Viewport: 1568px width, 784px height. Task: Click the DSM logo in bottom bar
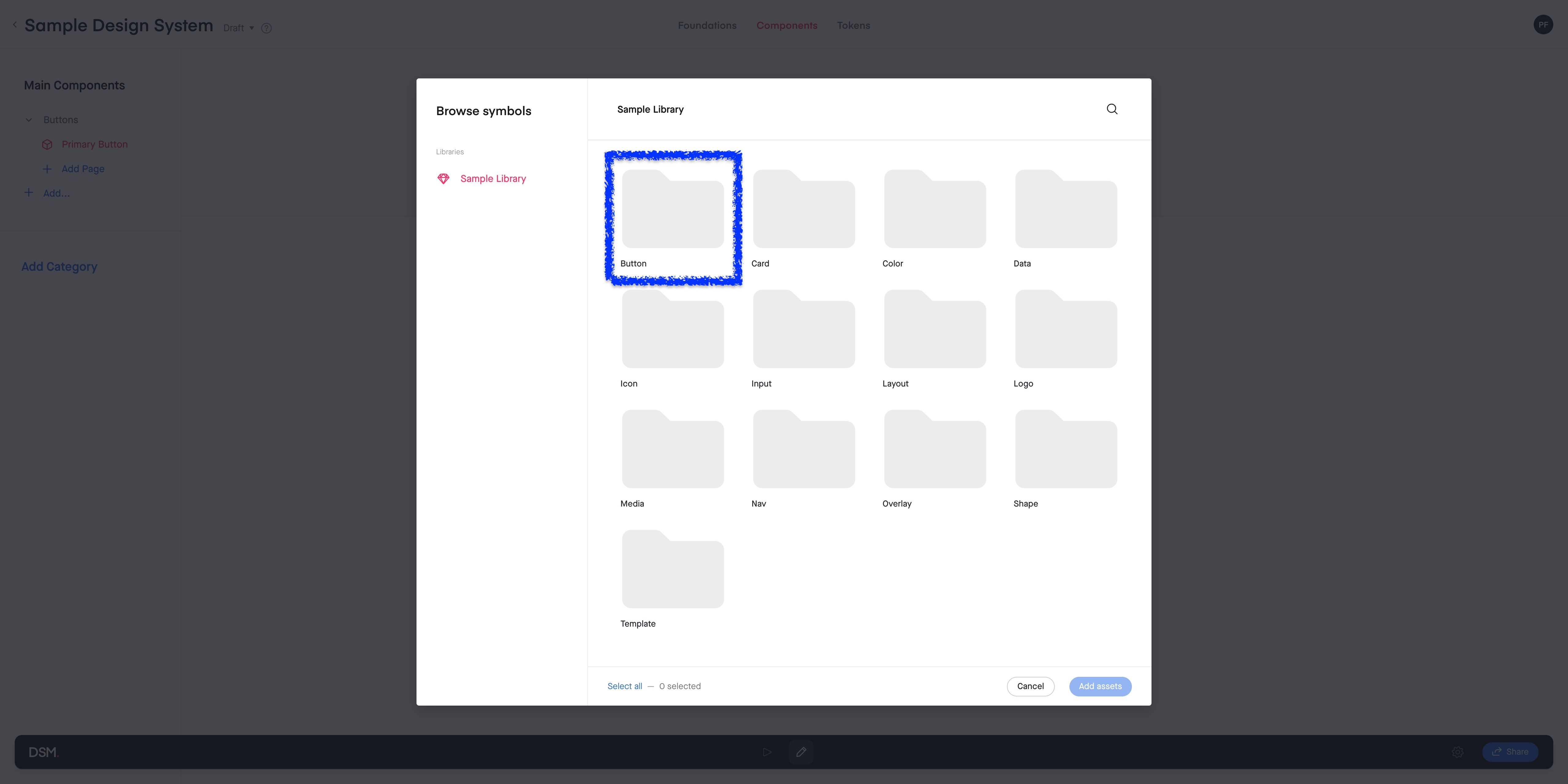coord(43,752)
